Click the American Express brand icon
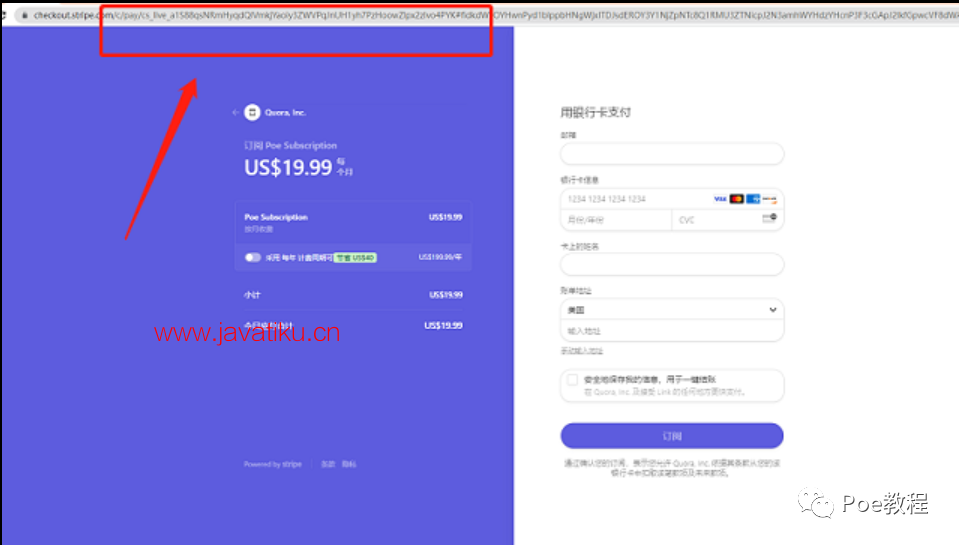This screenshot has height=545, width=959. click(753, 199)
